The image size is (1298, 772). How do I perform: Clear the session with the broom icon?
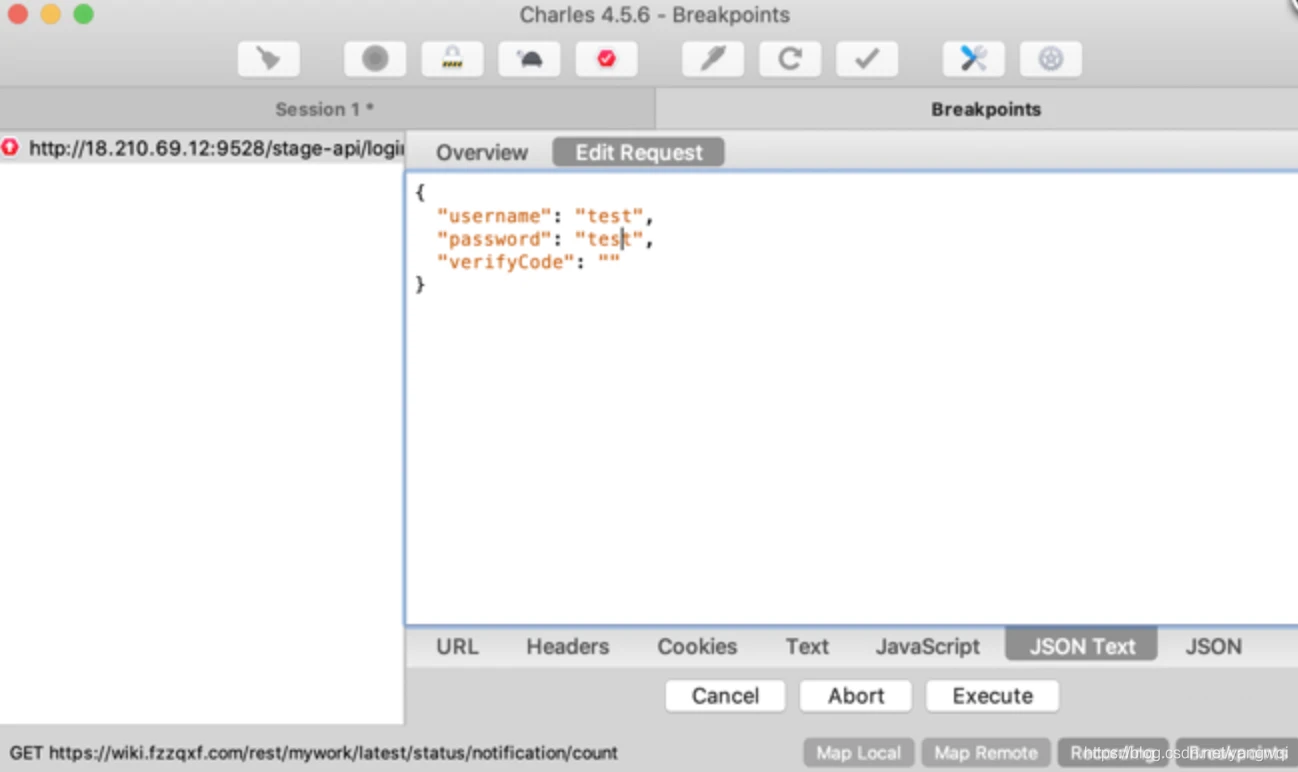point(268,59)
